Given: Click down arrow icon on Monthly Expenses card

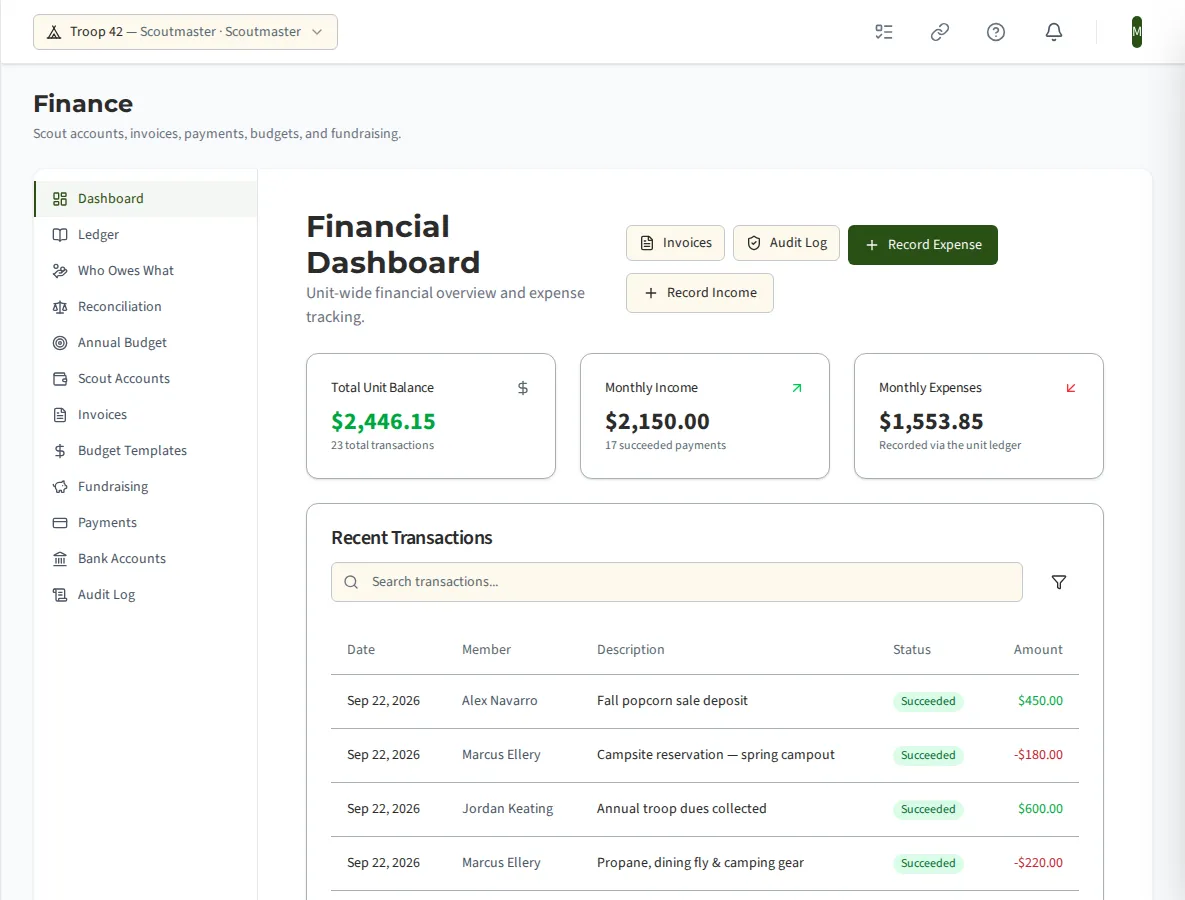Looking at the screenshot, I should (x=1071, y=388).
